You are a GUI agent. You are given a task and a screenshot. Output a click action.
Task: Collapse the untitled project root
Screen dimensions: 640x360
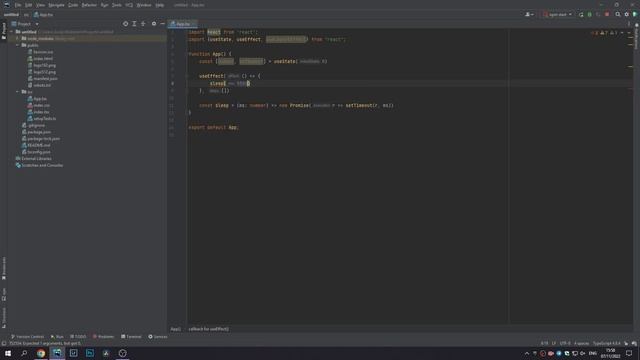[12, 32]
